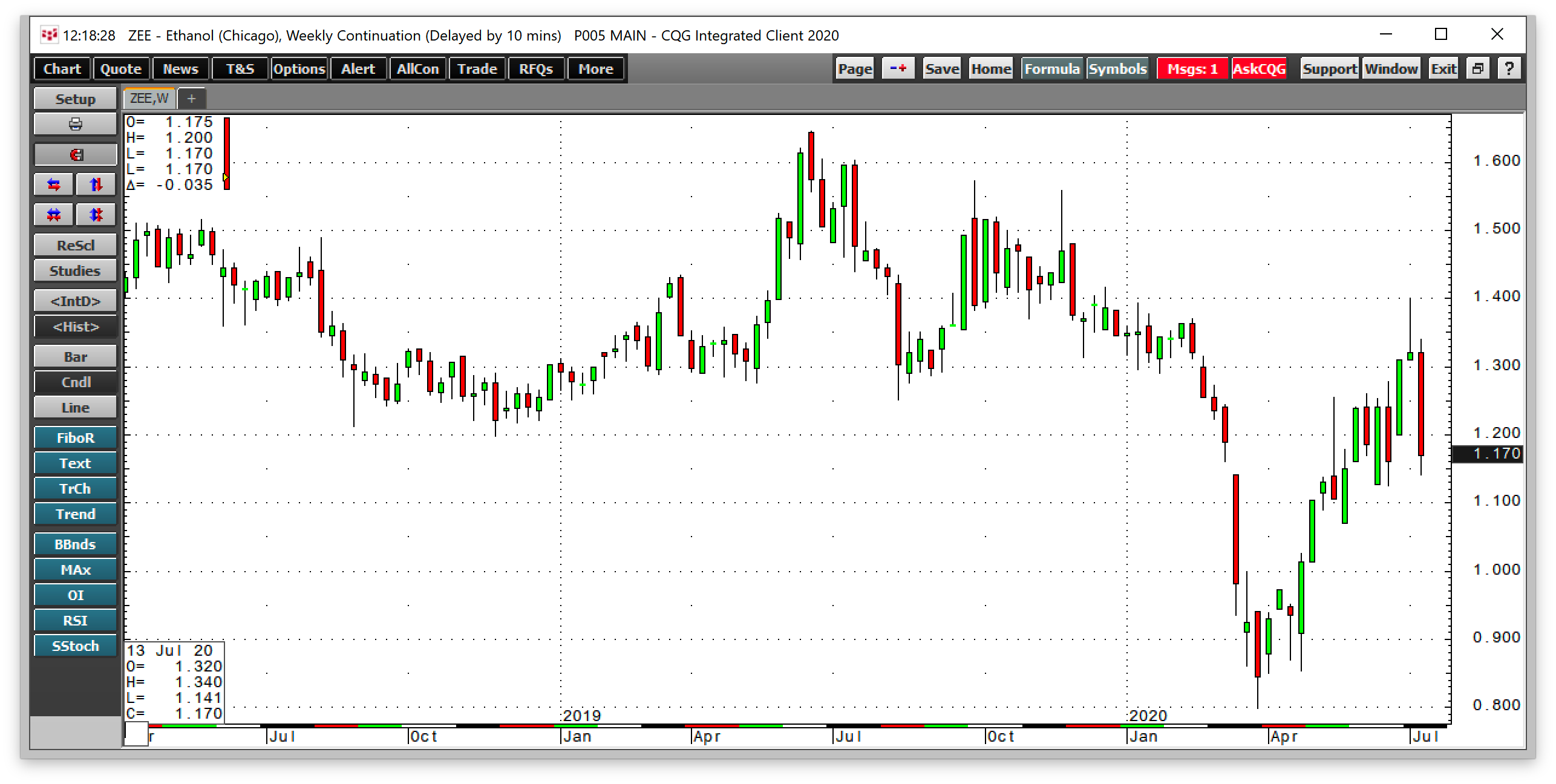Viewport: 1556px width, 784px height.
Task: Select the ZEE,W chart tab
Action: click(x=149, y=98)
